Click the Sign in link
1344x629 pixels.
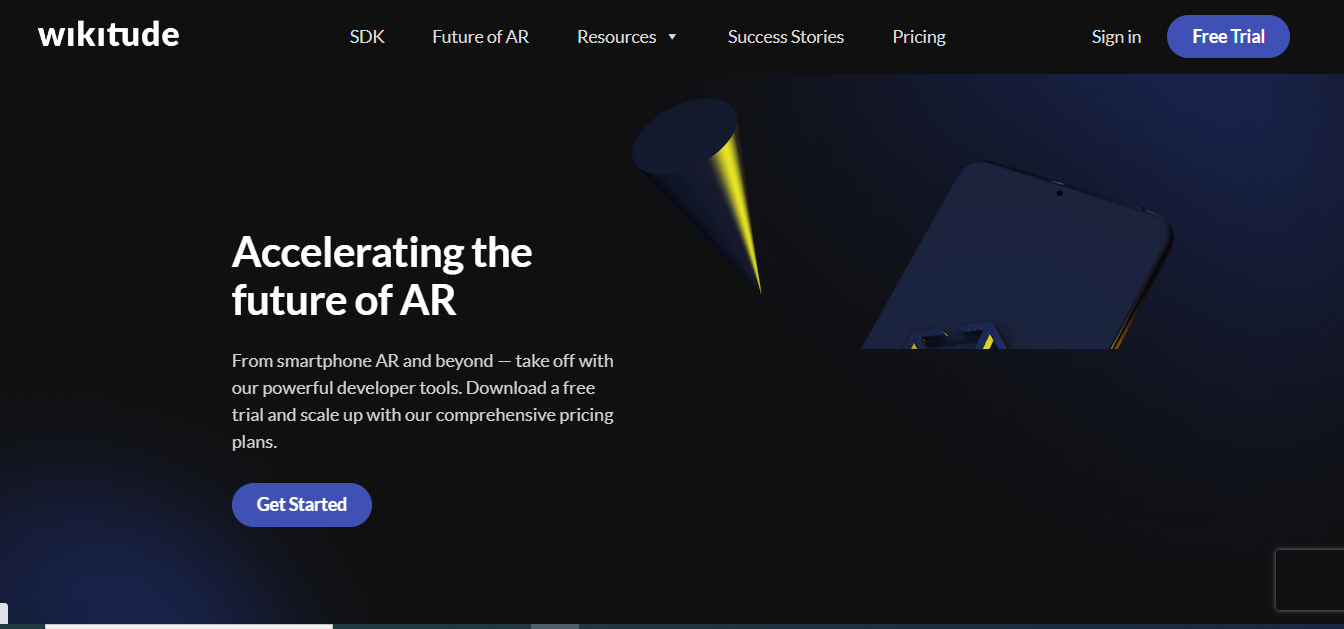(1116, 37)
